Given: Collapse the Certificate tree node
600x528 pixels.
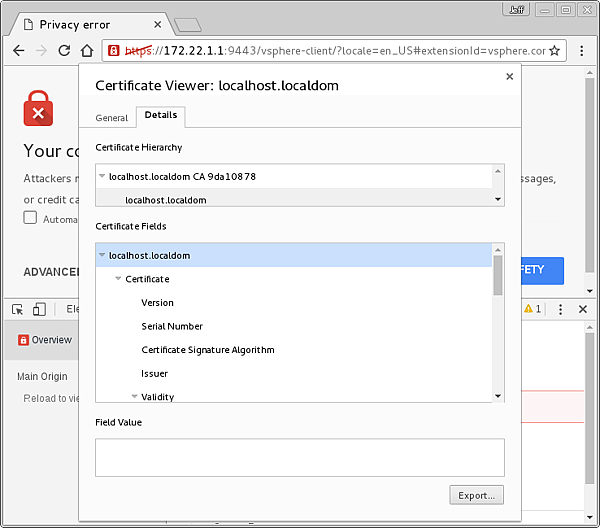Looking at the screenshot, I should pyautogui.click(x=118, y=279).
